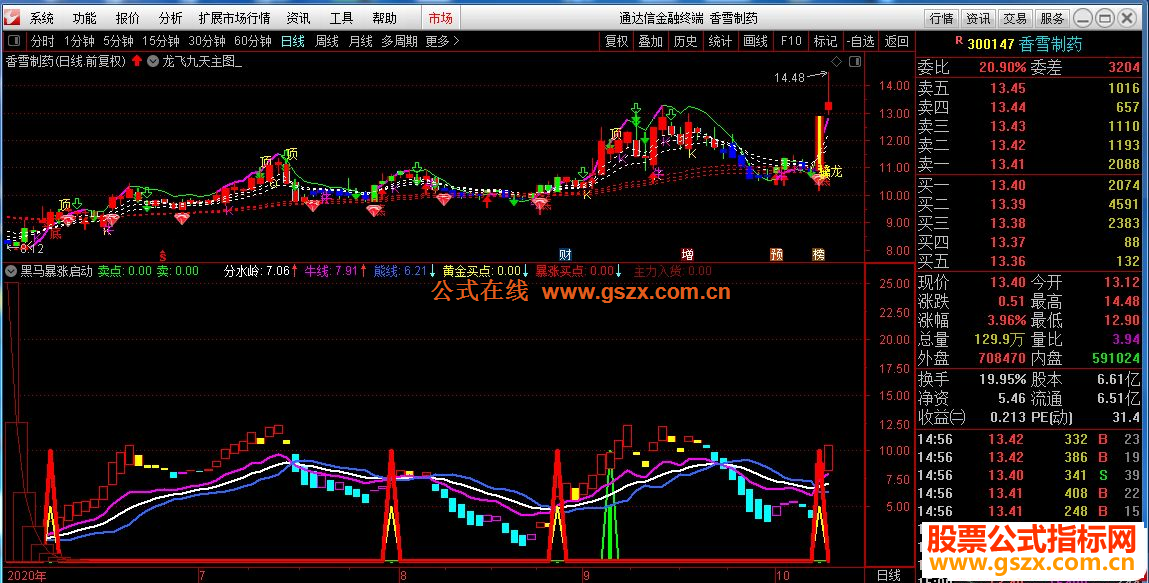Toggle the sidebar panel icon left of 分时
Viewport: 1149px width, 583px height.
click(x=14, y=41)
